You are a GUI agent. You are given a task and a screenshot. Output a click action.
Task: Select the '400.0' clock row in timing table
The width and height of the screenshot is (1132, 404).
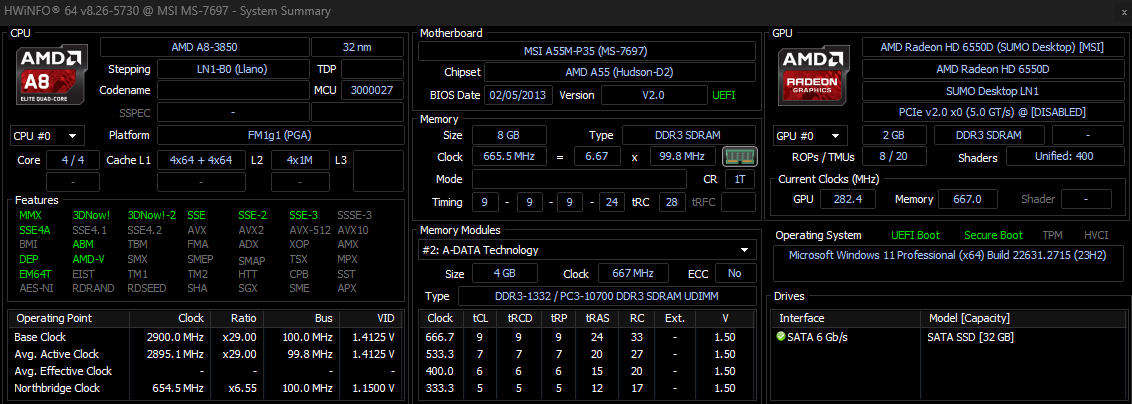pyautogui.click(x=587, y=371)
